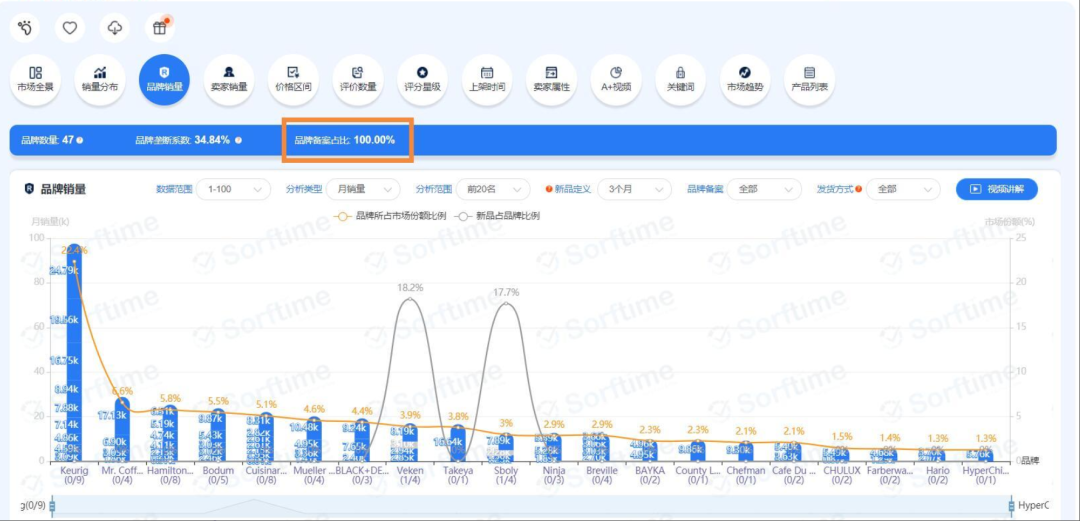Click the cloud download icon

click(114, 28)
